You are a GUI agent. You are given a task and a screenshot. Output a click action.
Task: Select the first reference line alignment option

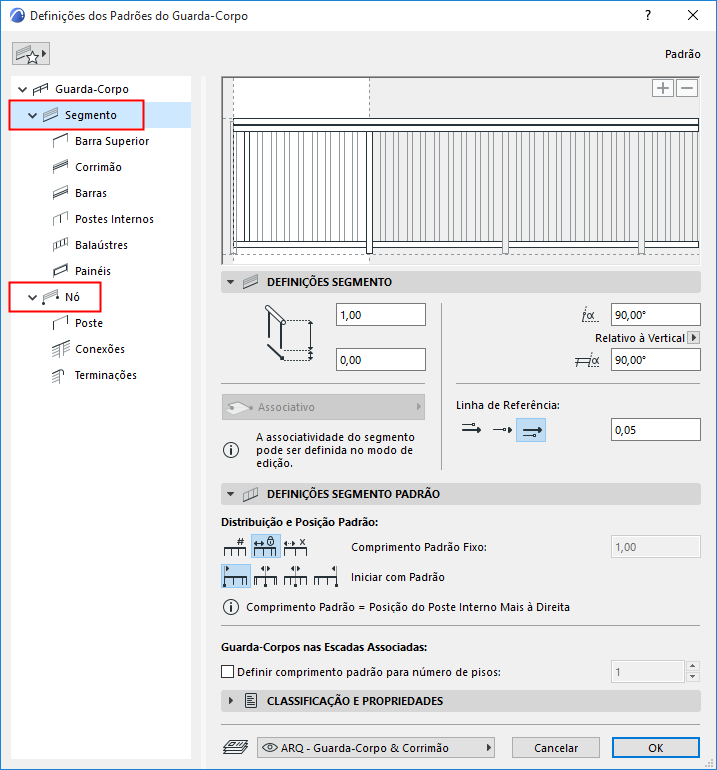point(471,430)
